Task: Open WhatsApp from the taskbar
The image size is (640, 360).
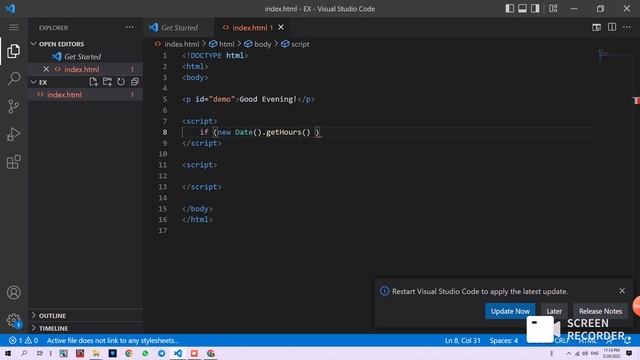Action: tap(145, 353)
